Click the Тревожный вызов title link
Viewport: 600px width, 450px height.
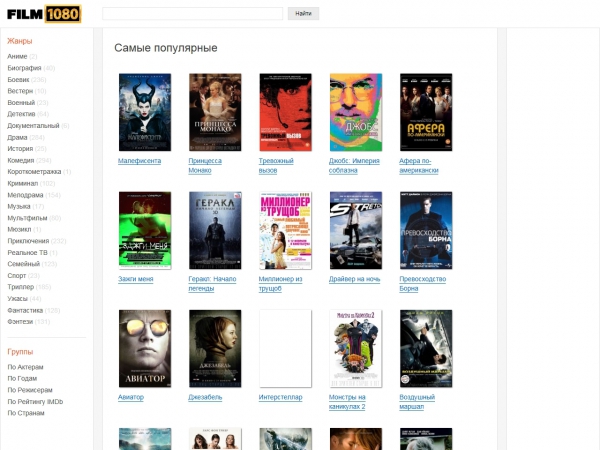coord(276,165)
